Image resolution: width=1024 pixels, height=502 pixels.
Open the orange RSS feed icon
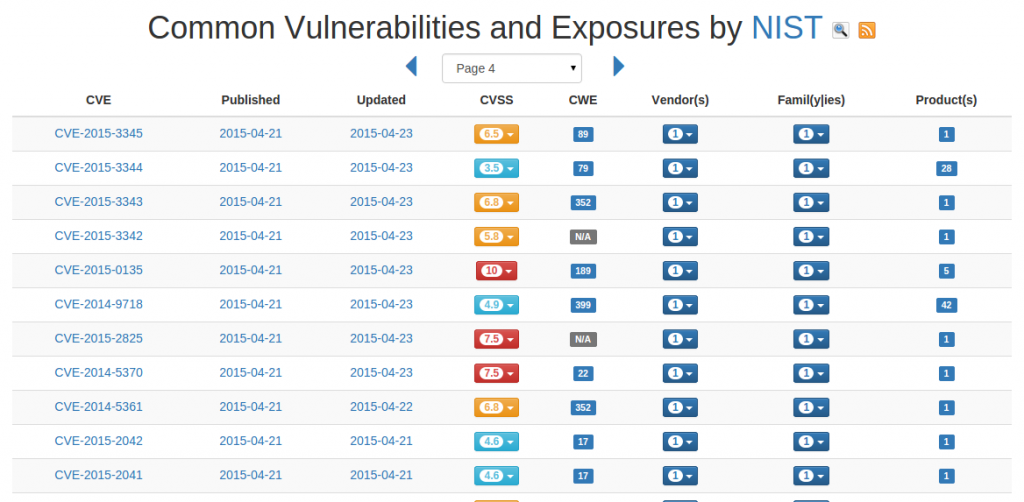coord(867,30)
